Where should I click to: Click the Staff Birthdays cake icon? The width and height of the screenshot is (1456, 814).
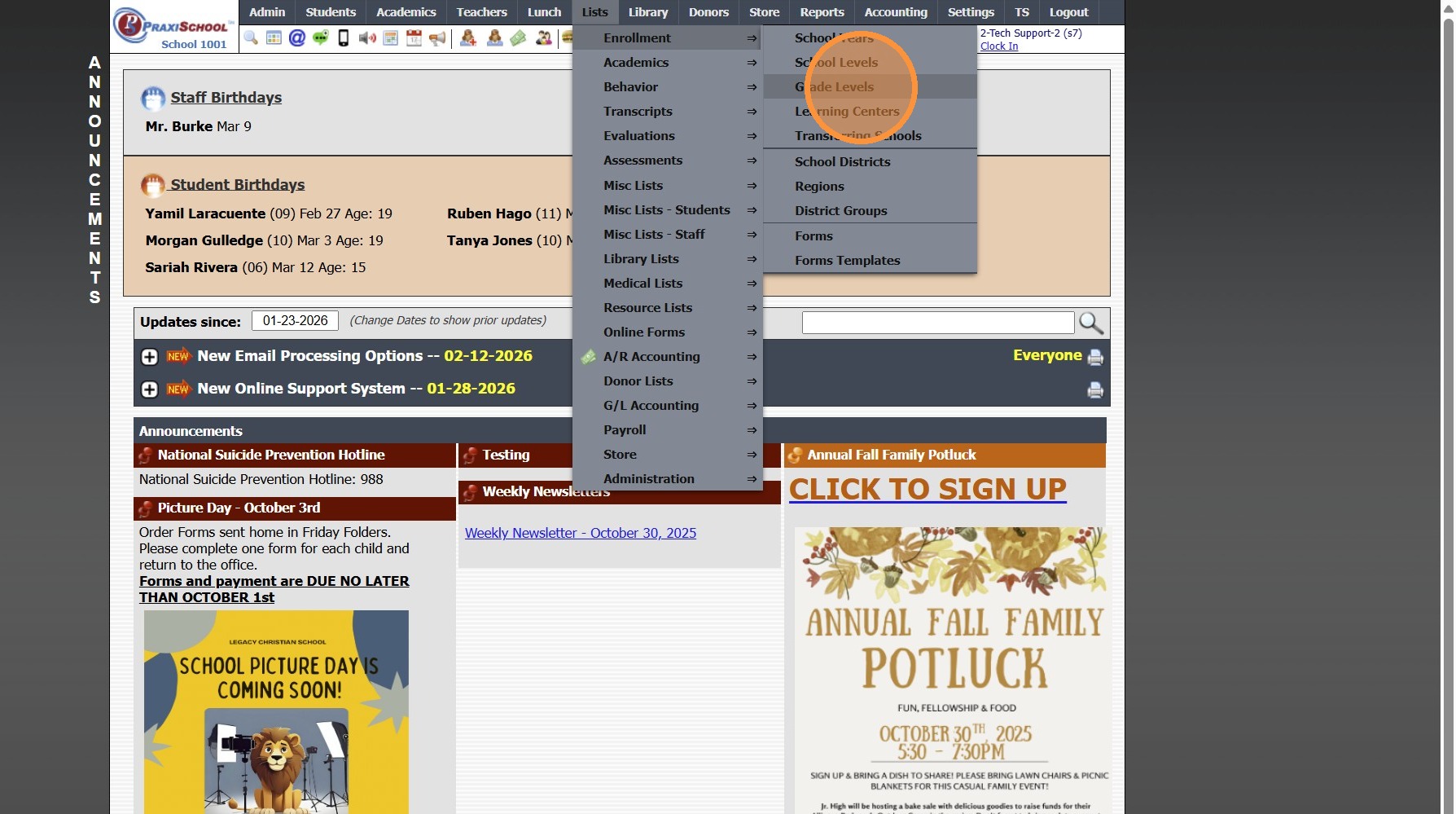[x=153, y=99]
